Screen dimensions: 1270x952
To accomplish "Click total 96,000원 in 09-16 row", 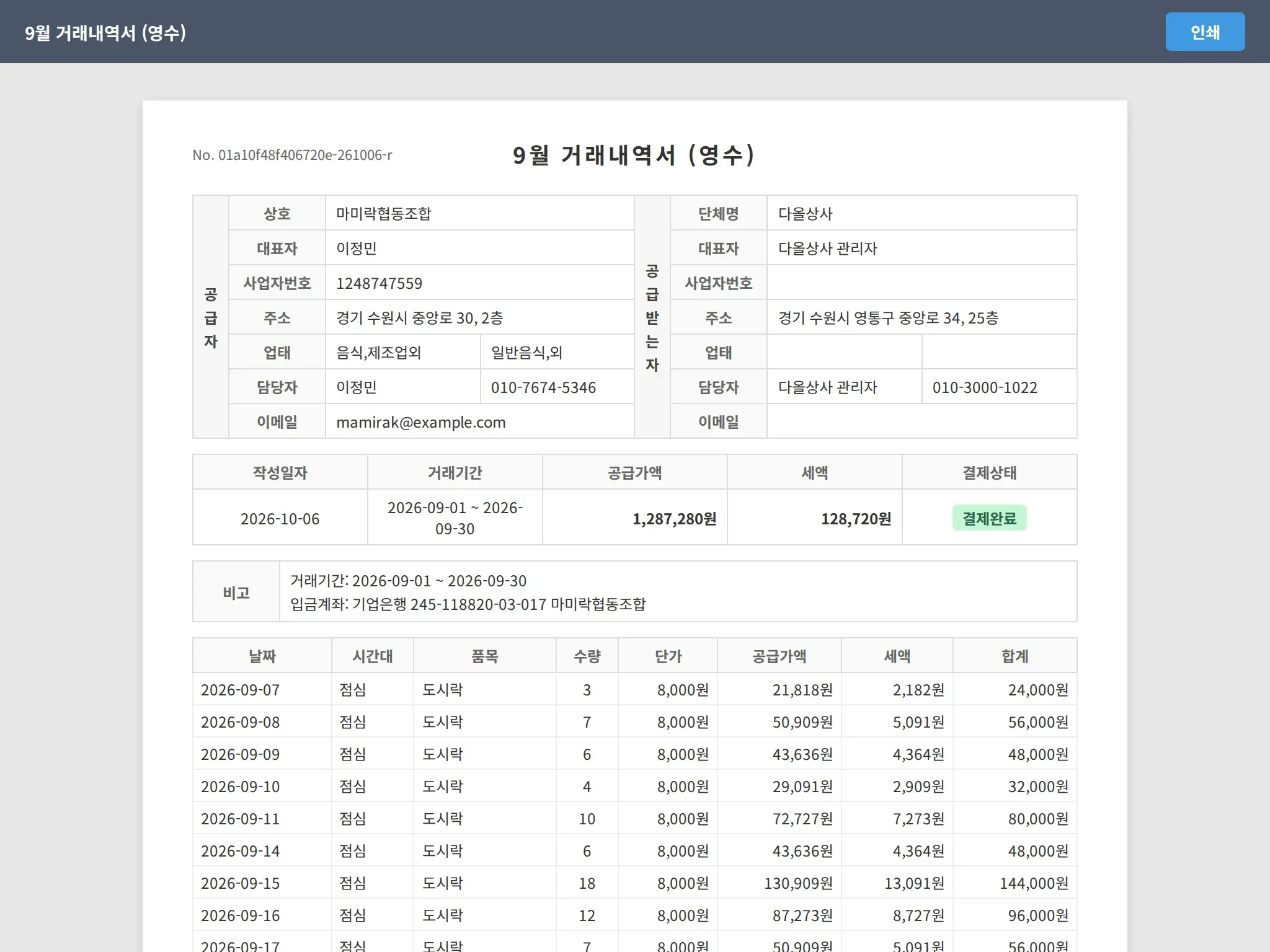I will 1038,915.
